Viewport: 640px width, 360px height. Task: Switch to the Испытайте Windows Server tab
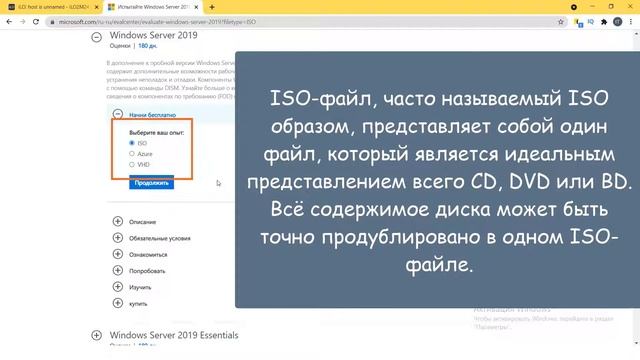click(x=153, y=7)
